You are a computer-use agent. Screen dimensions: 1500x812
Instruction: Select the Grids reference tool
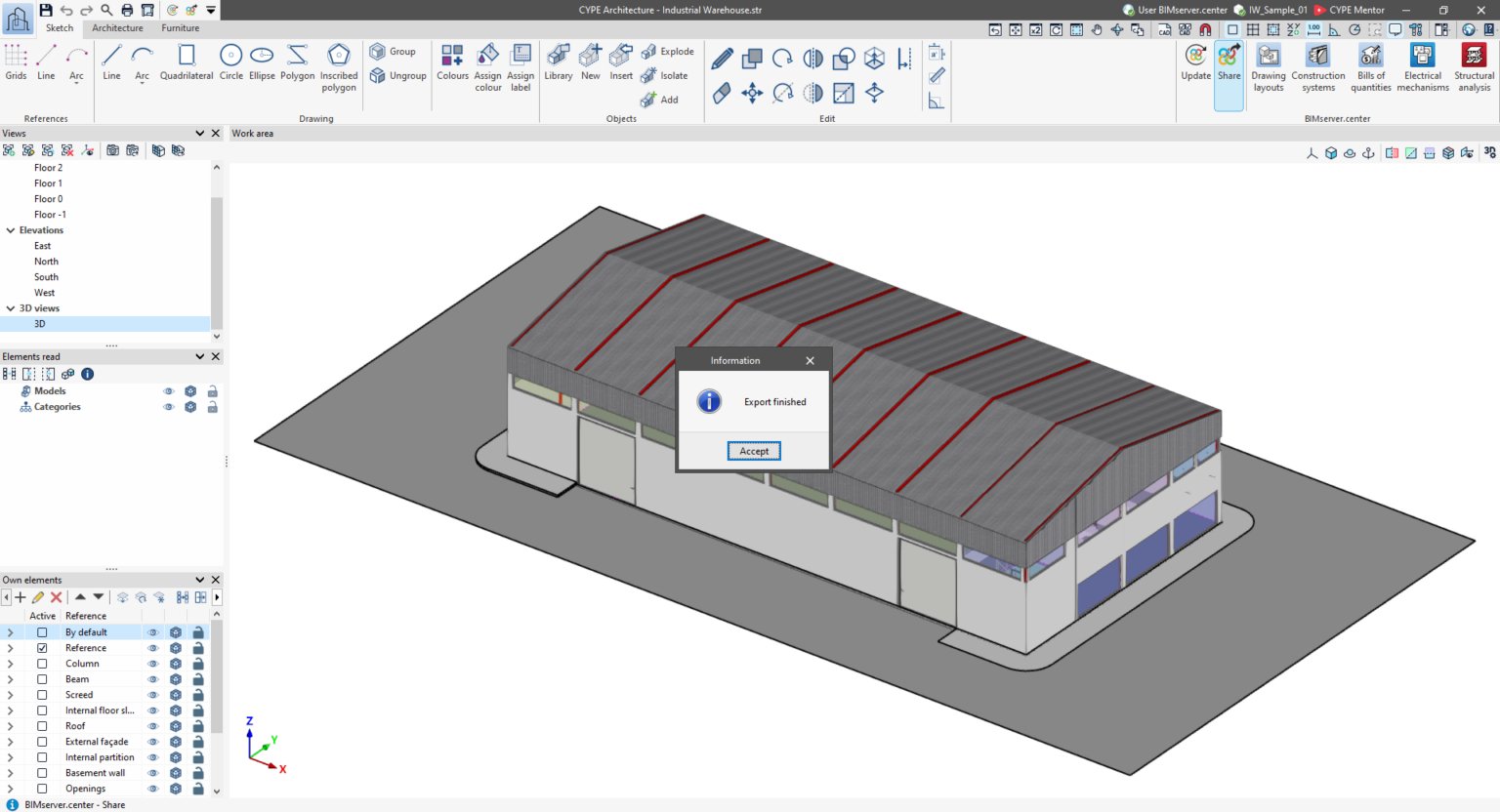(x=16, y=61)
